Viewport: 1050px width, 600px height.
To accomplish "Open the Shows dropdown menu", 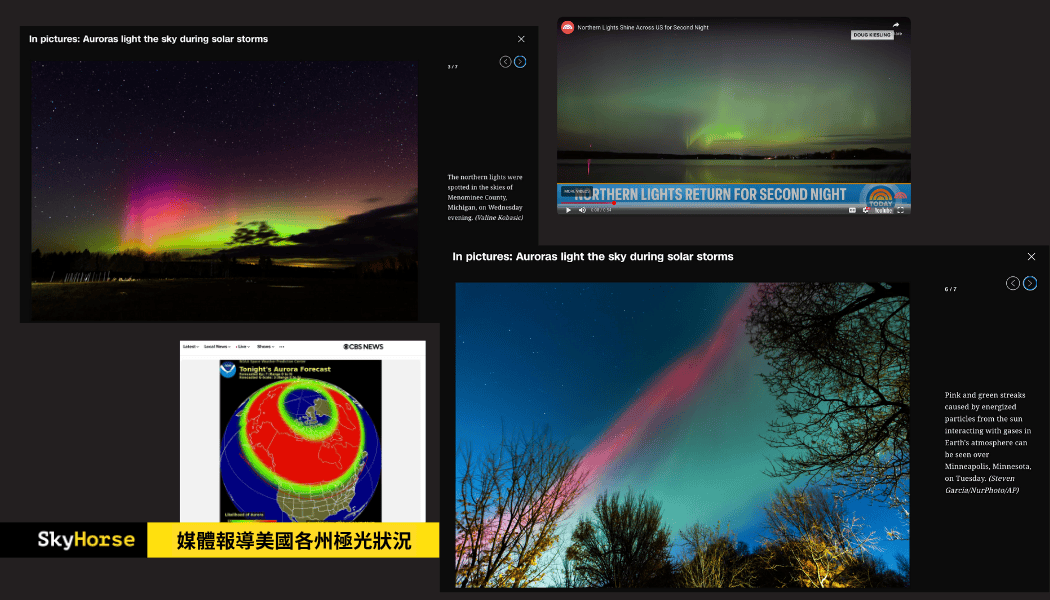I will (x=264, y=347).
